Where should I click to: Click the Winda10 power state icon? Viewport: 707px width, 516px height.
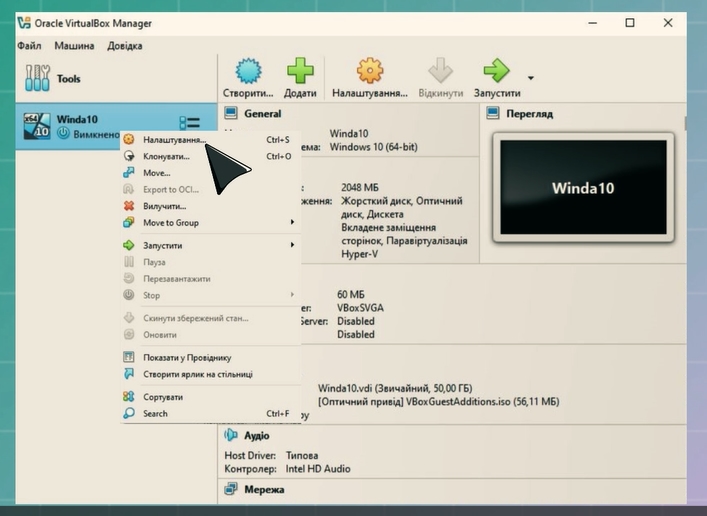64,134
